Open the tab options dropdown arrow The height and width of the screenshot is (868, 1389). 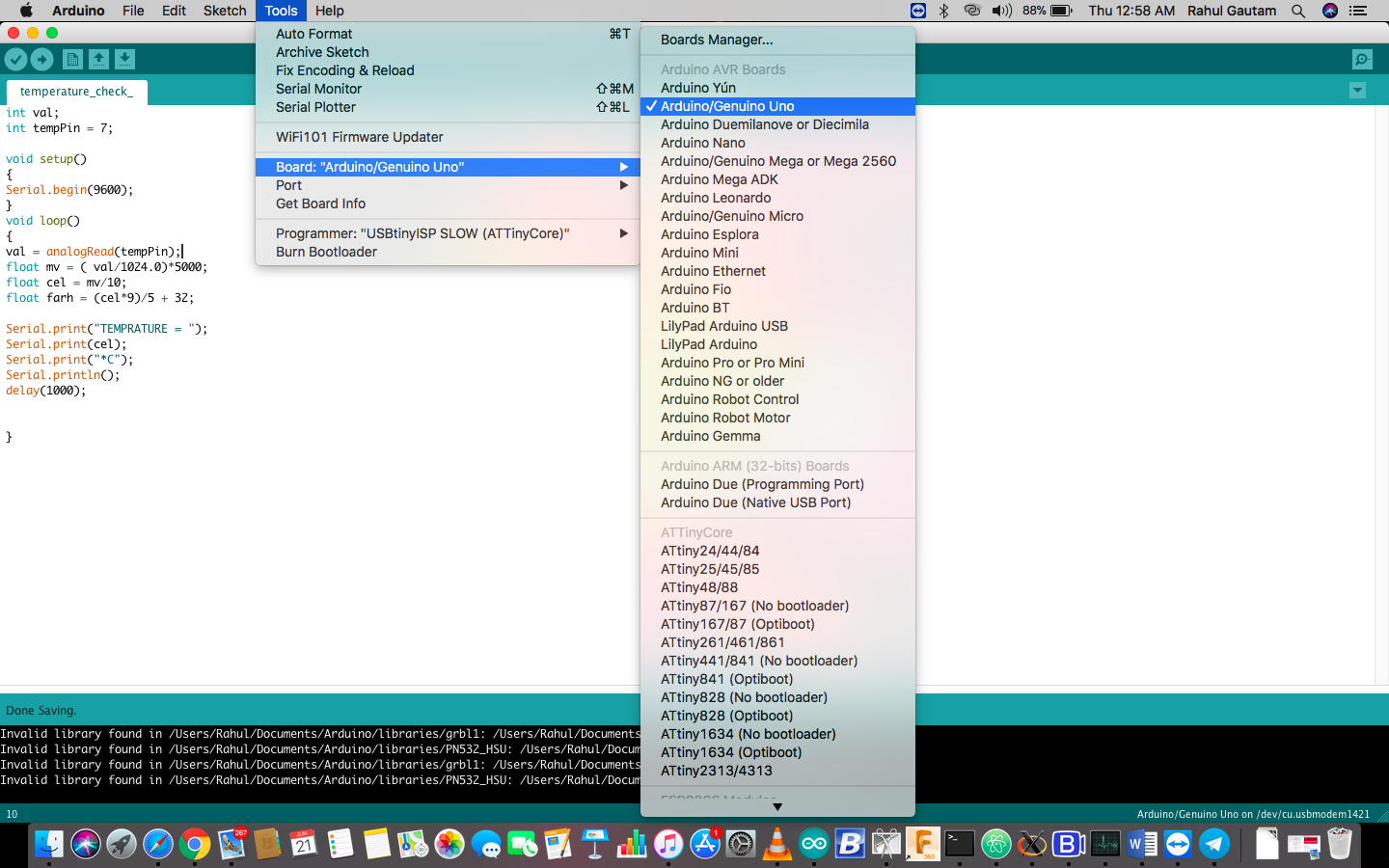(x=1357, y=90)
